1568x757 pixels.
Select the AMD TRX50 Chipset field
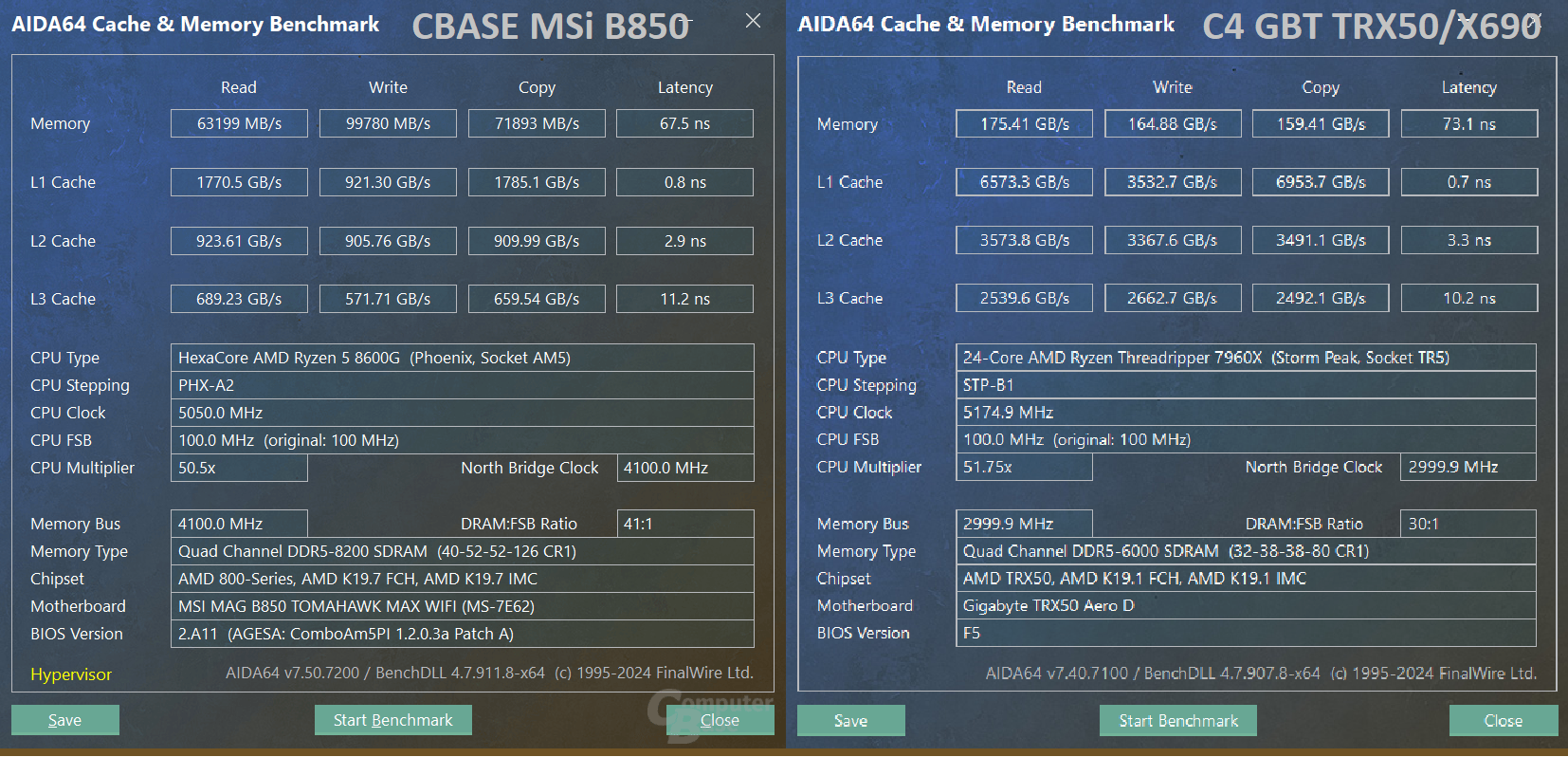pyautogui.click(x=1246, y=578)
